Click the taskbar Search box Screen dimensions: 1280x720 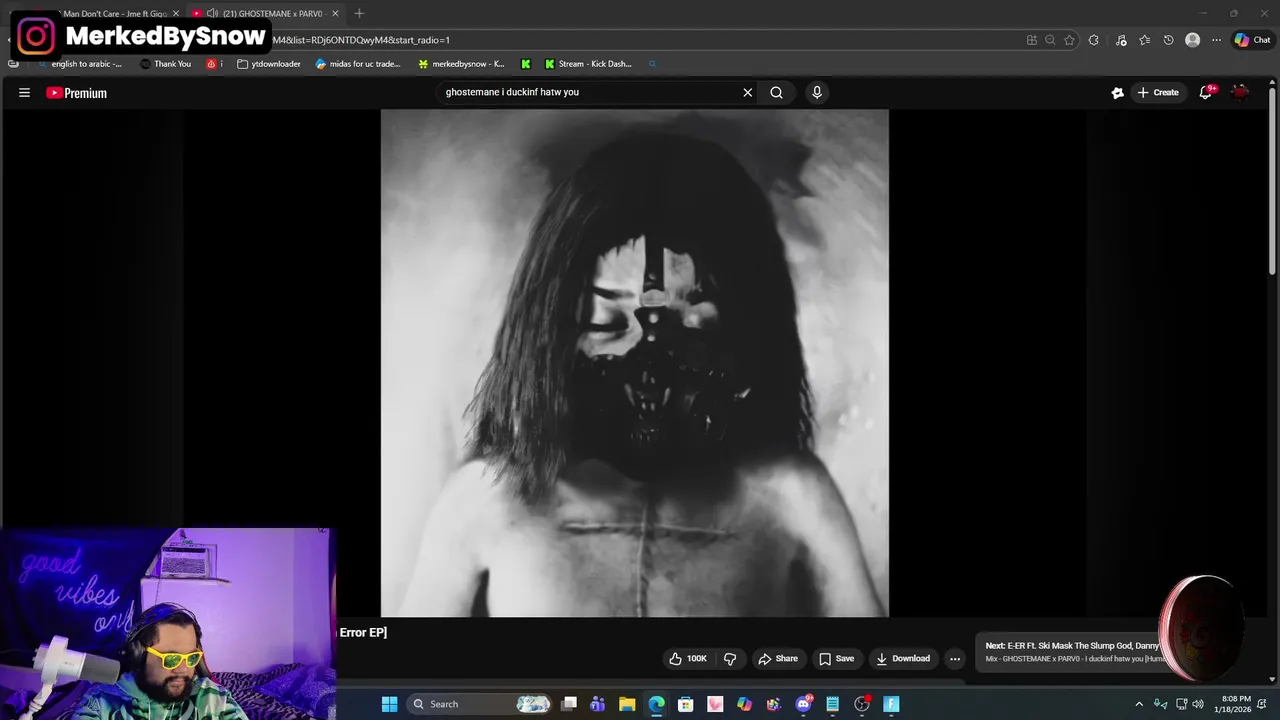480,704
